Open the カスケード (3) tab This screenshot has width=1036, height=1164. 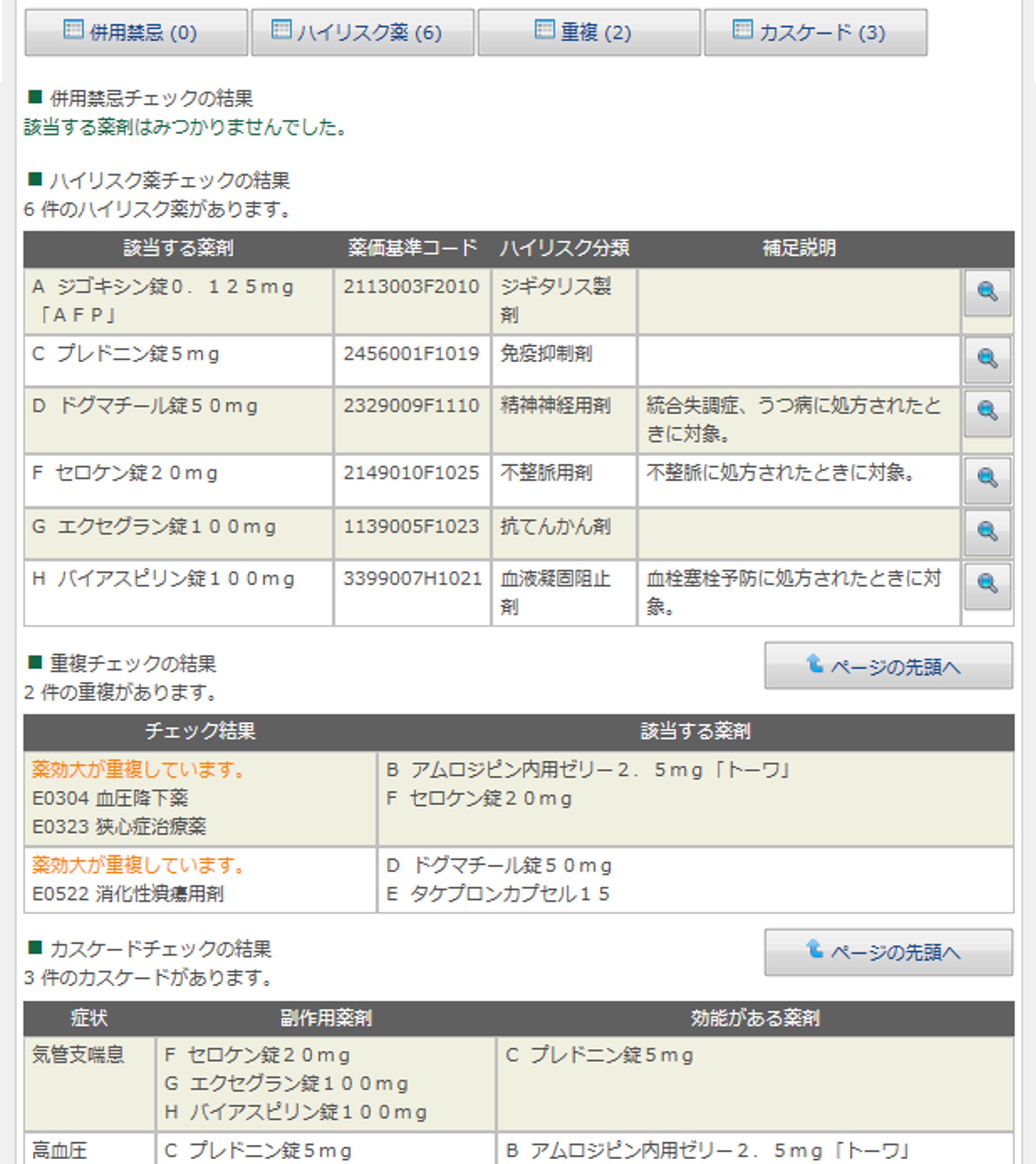point(816,33)
